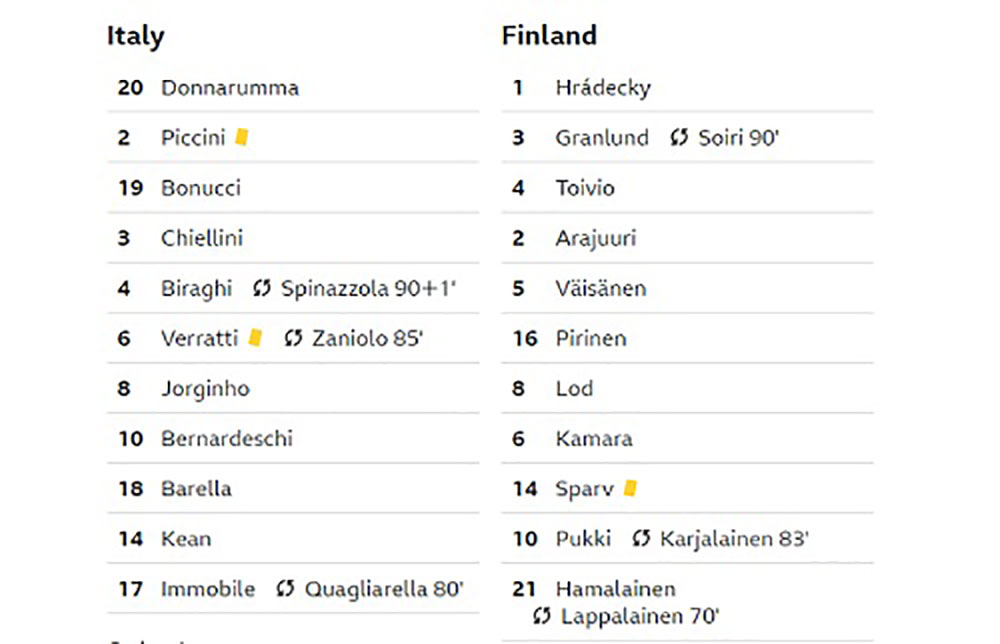The height and width of the screenshot is (644, 1000).
Task: Click player name Hamalainen
Action: [615, 589]
